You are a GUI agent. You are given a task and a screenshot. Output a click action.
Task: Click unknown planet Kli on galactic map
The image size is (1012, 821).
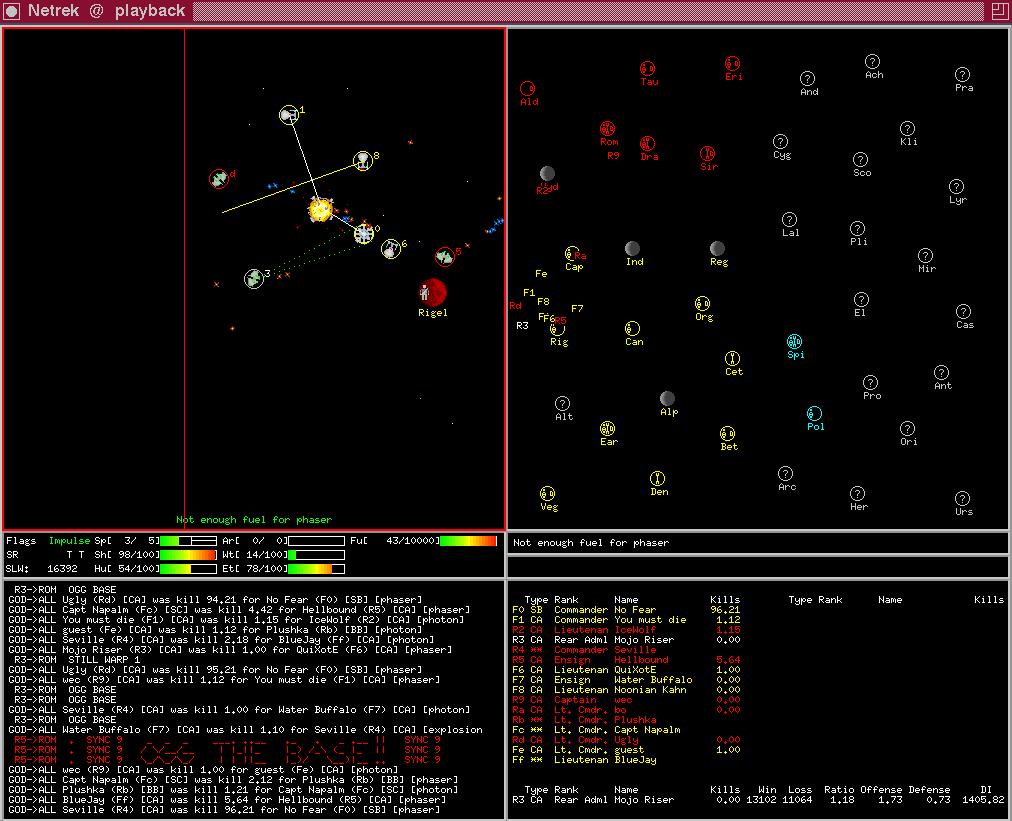[907, 128]
